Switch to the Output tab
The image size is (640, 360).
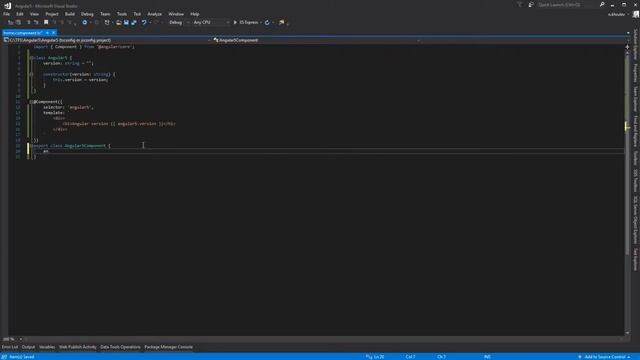click(28, 347)
